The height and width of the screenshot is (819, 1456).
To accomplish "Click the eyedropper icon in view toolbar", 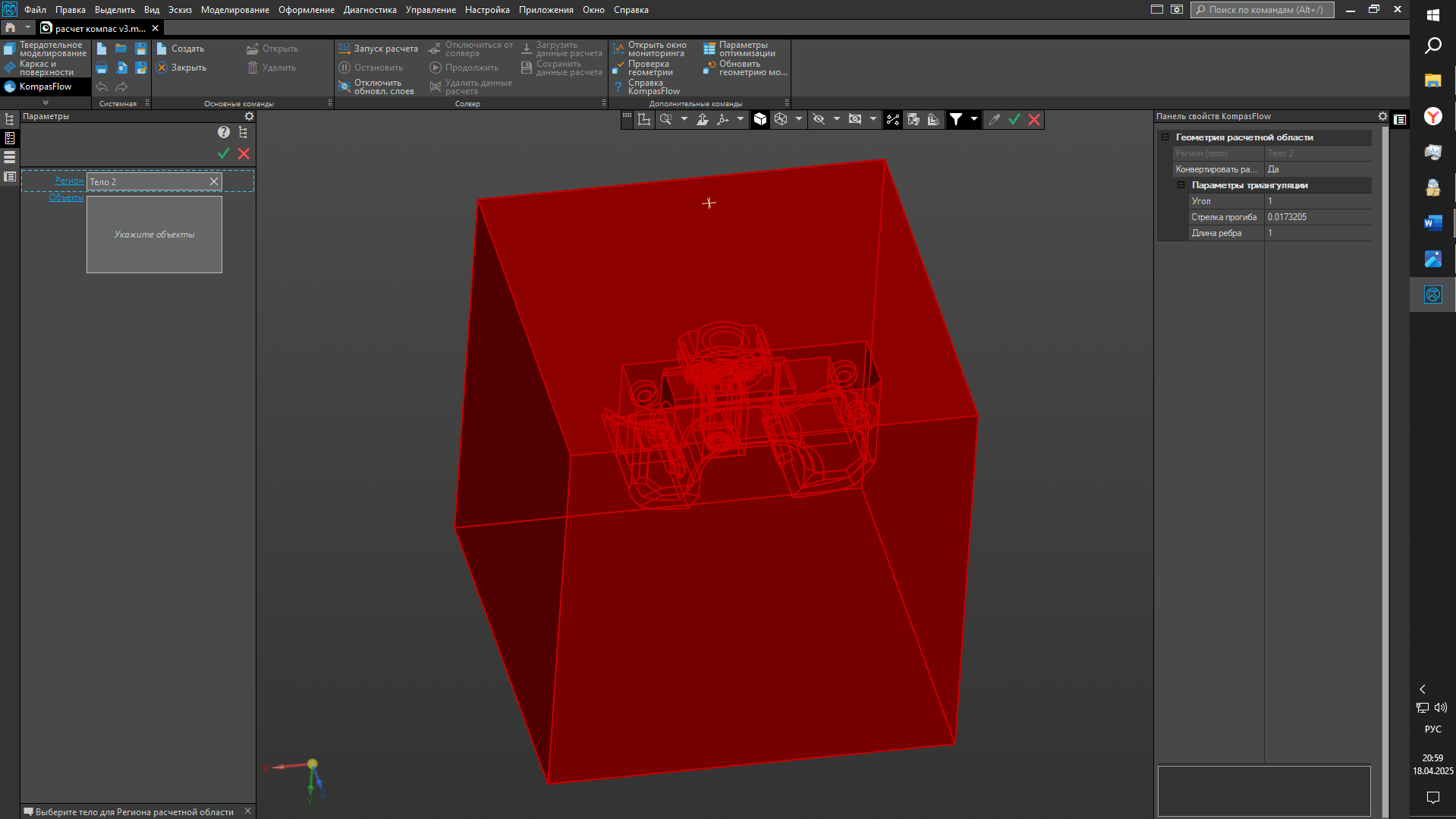I will [x=994, y=120].
